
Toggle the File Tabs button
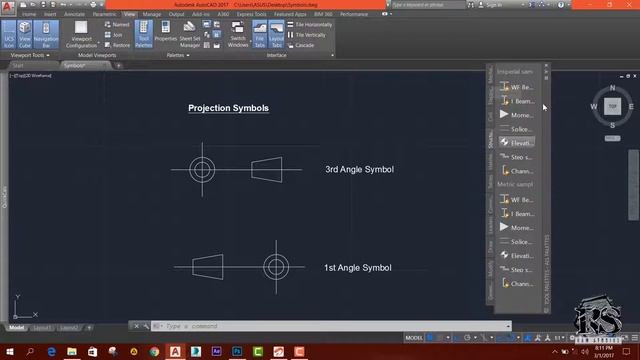coord(260,34)
